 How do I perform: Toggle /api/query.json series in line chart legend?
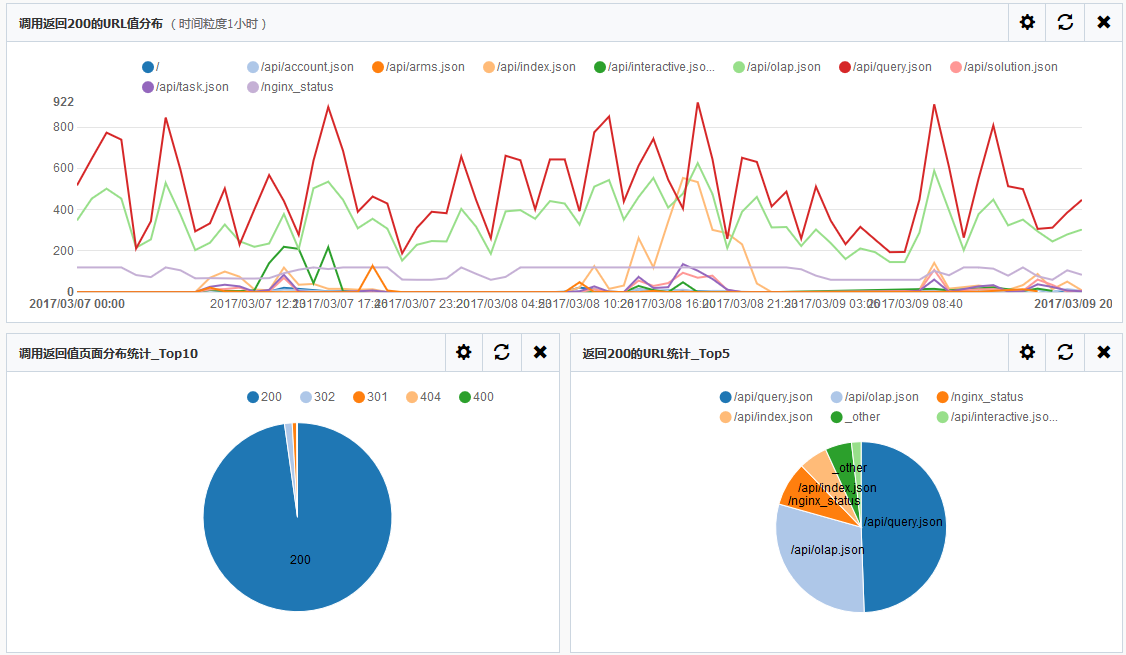pyautogui.click(x=885, y=67)
